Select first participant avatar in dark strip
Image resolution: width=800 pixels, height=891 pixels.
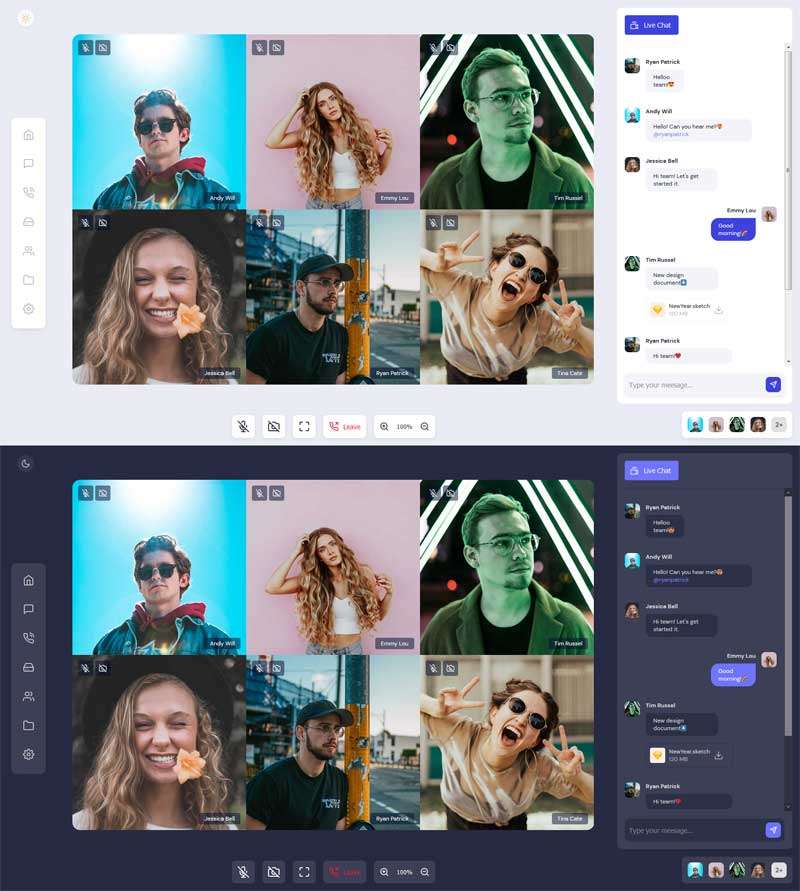pos(695,870)
